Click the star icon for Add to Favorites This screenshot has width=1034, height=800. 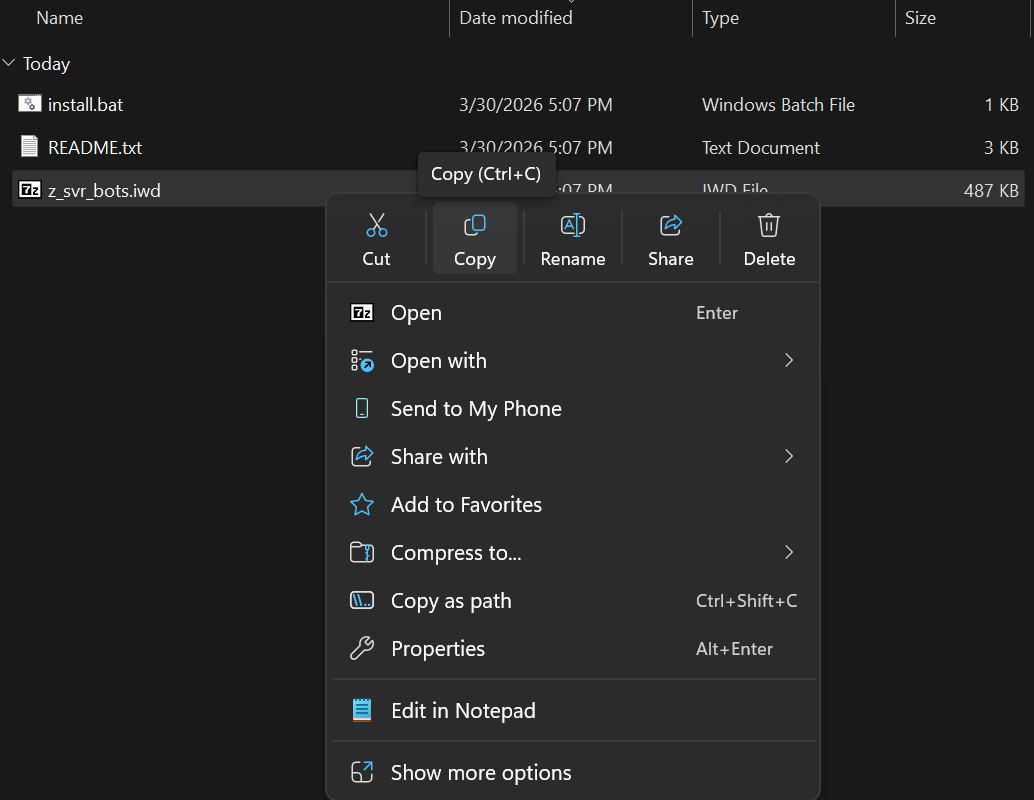[361, 505]
